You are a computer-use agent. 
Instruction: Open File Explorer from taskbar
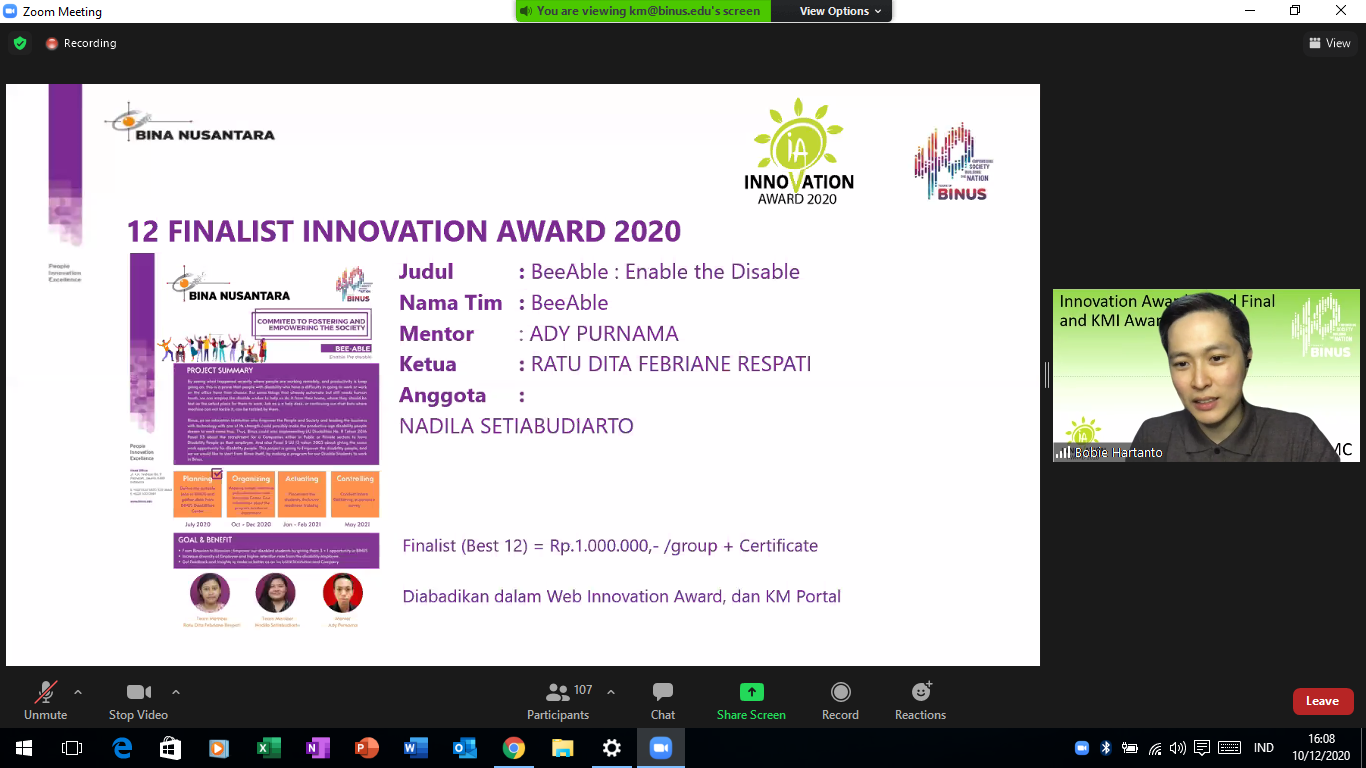coord(562,748)
